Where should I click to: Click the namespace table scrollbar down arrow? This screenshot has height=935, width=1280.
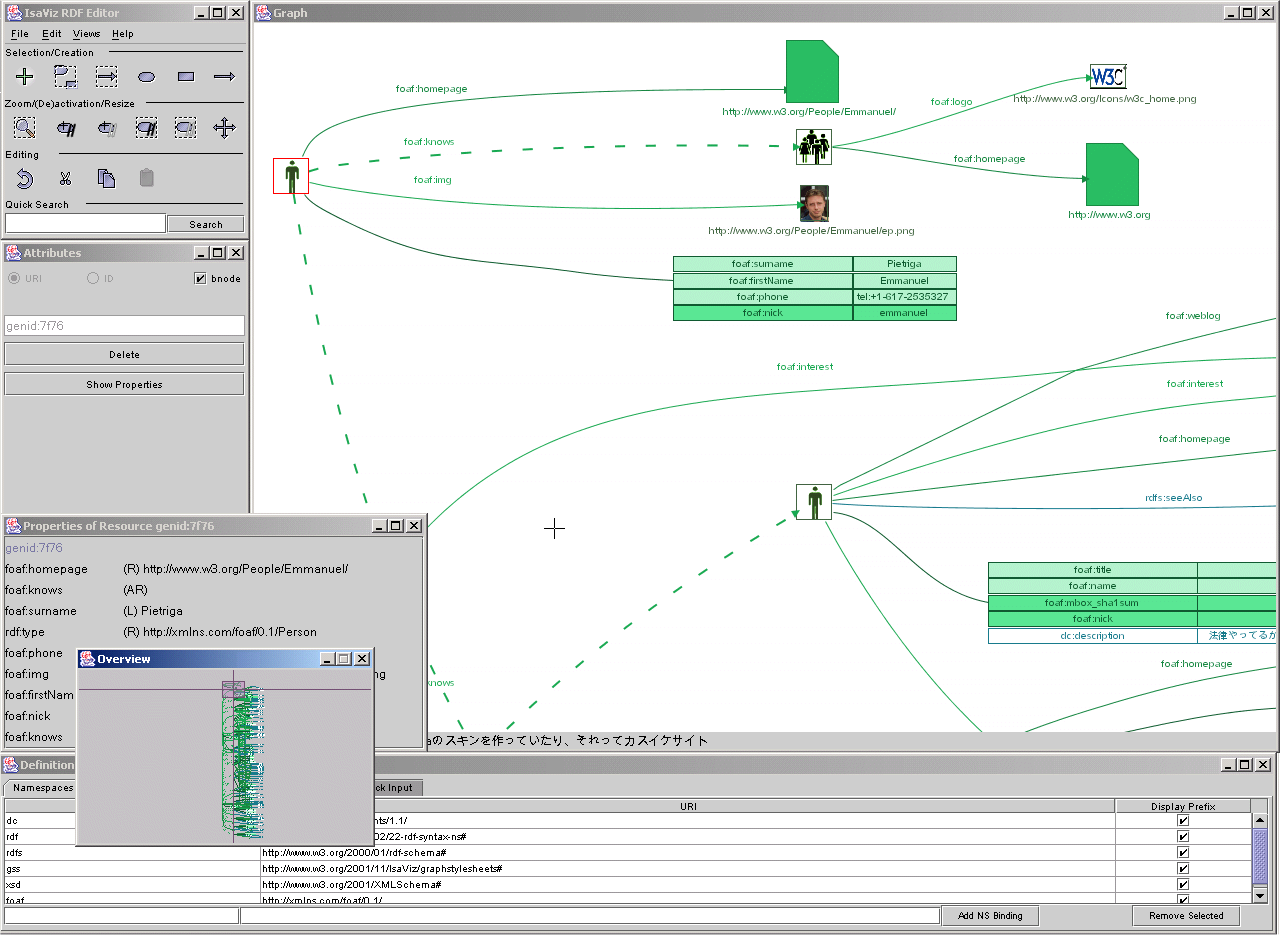(1260, 895)
